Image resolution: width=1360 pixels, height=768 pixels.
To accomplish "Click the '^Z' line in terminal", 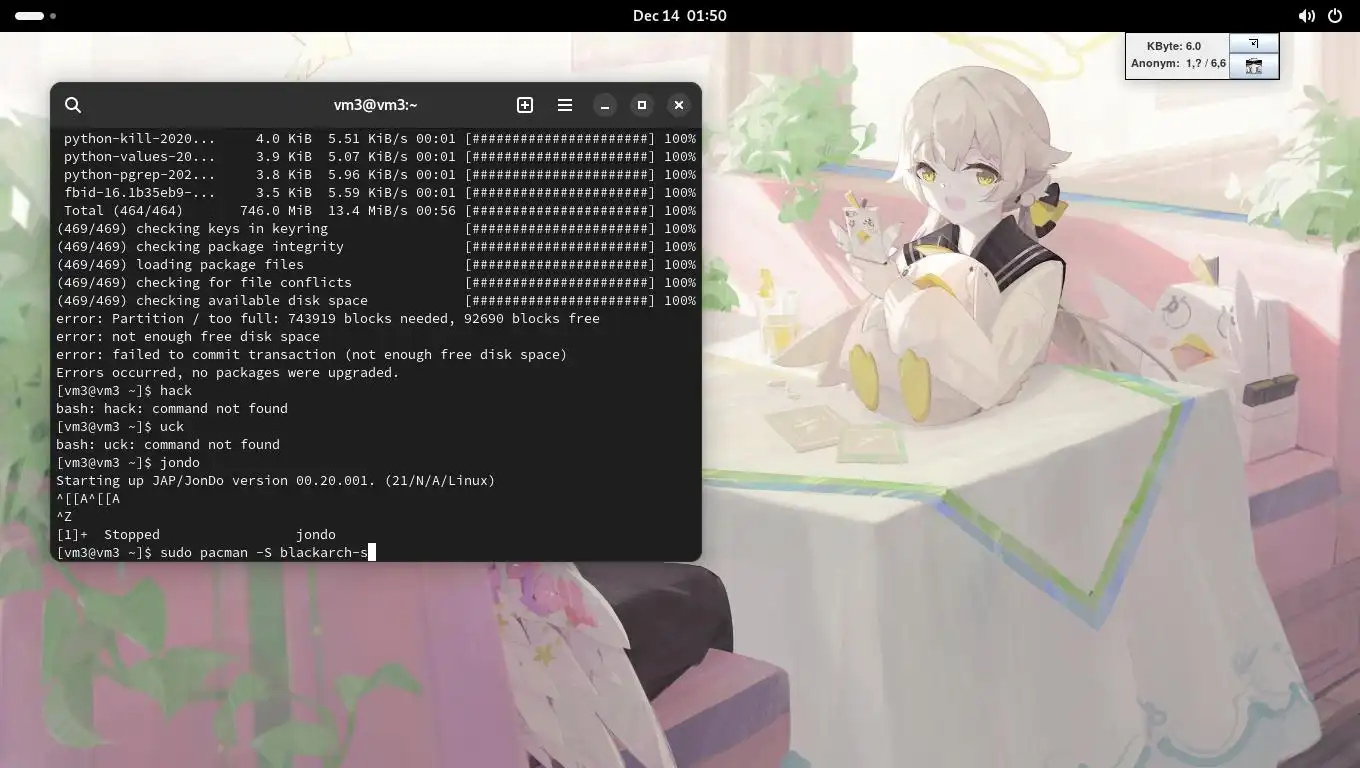I will click(x=64, y=516).
